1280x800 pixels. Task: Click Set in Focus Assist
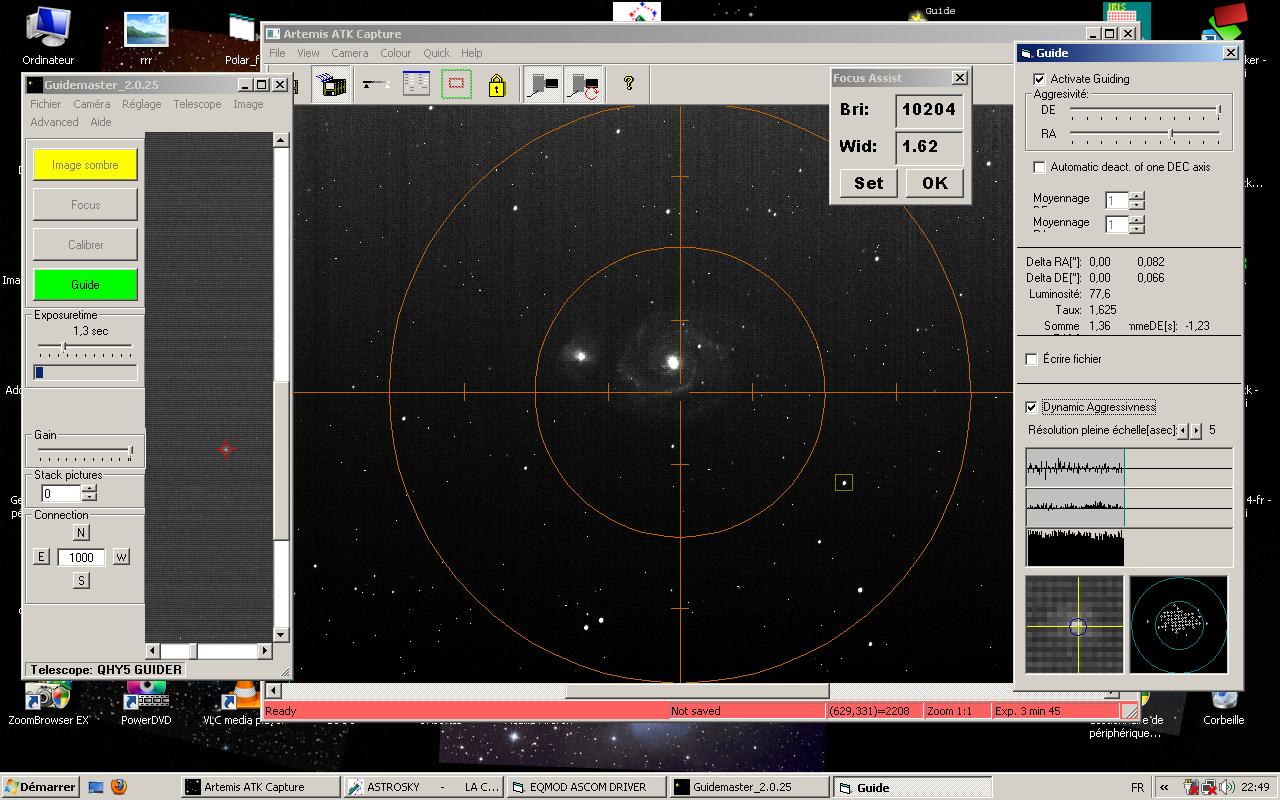pos(869,183)
